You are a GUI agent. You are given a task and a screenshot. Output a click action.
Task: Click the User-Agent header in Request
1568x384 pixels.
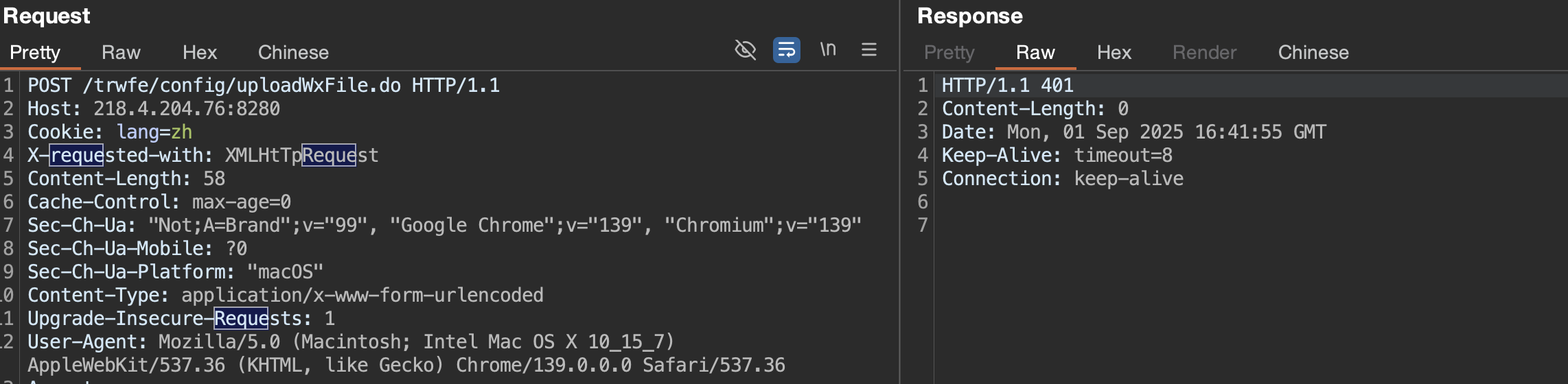coord(350,342)
